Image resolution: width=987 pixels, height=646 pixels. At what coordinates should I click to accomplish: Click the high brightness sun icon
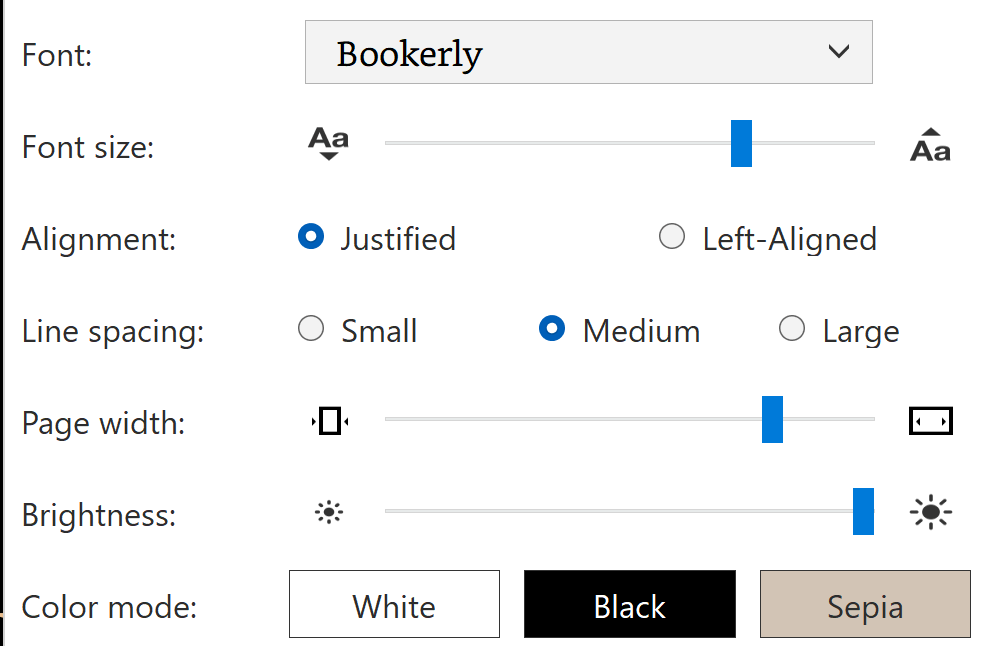click(x=931, y=513)
